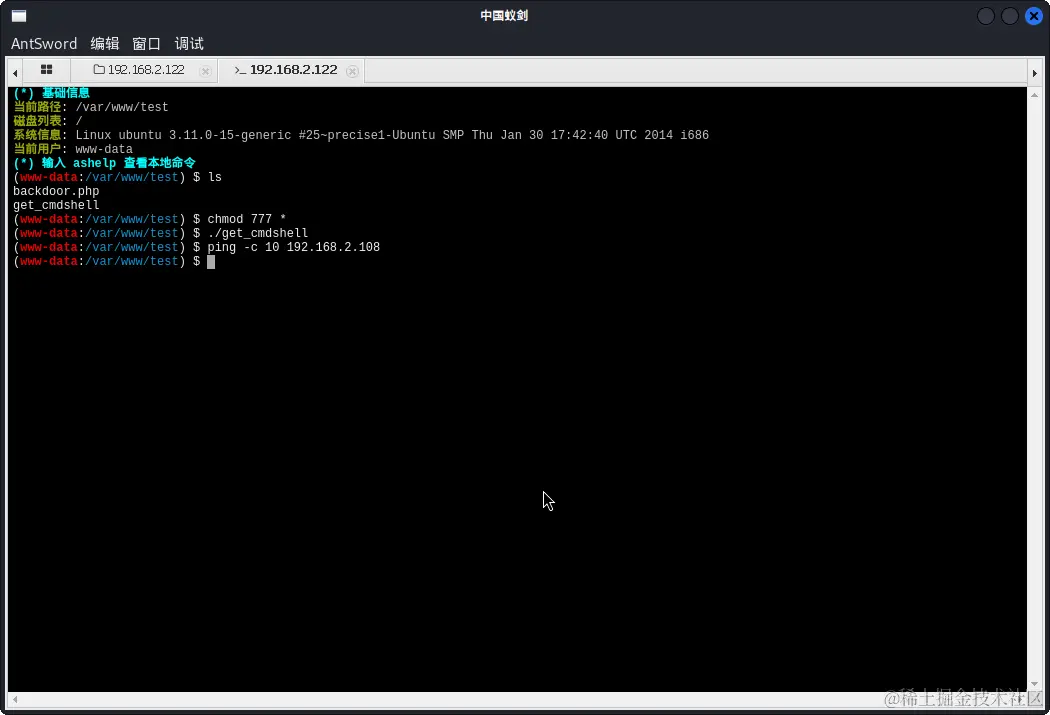Viewport: 1050px width, 715px height.
Task: Click the 基础信息 header line
Action: pos(52,93)
